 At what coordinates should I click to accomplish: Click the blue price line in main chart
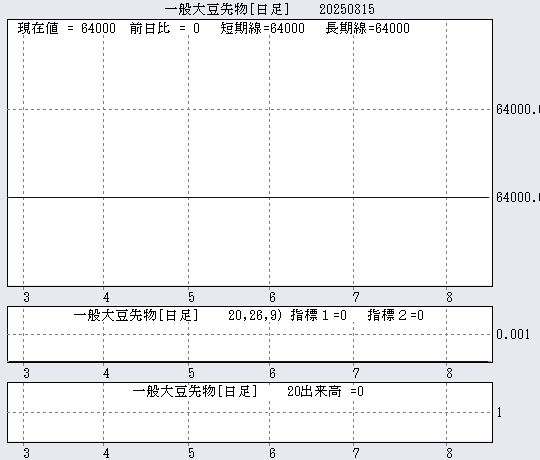click(x=249, y=198)
